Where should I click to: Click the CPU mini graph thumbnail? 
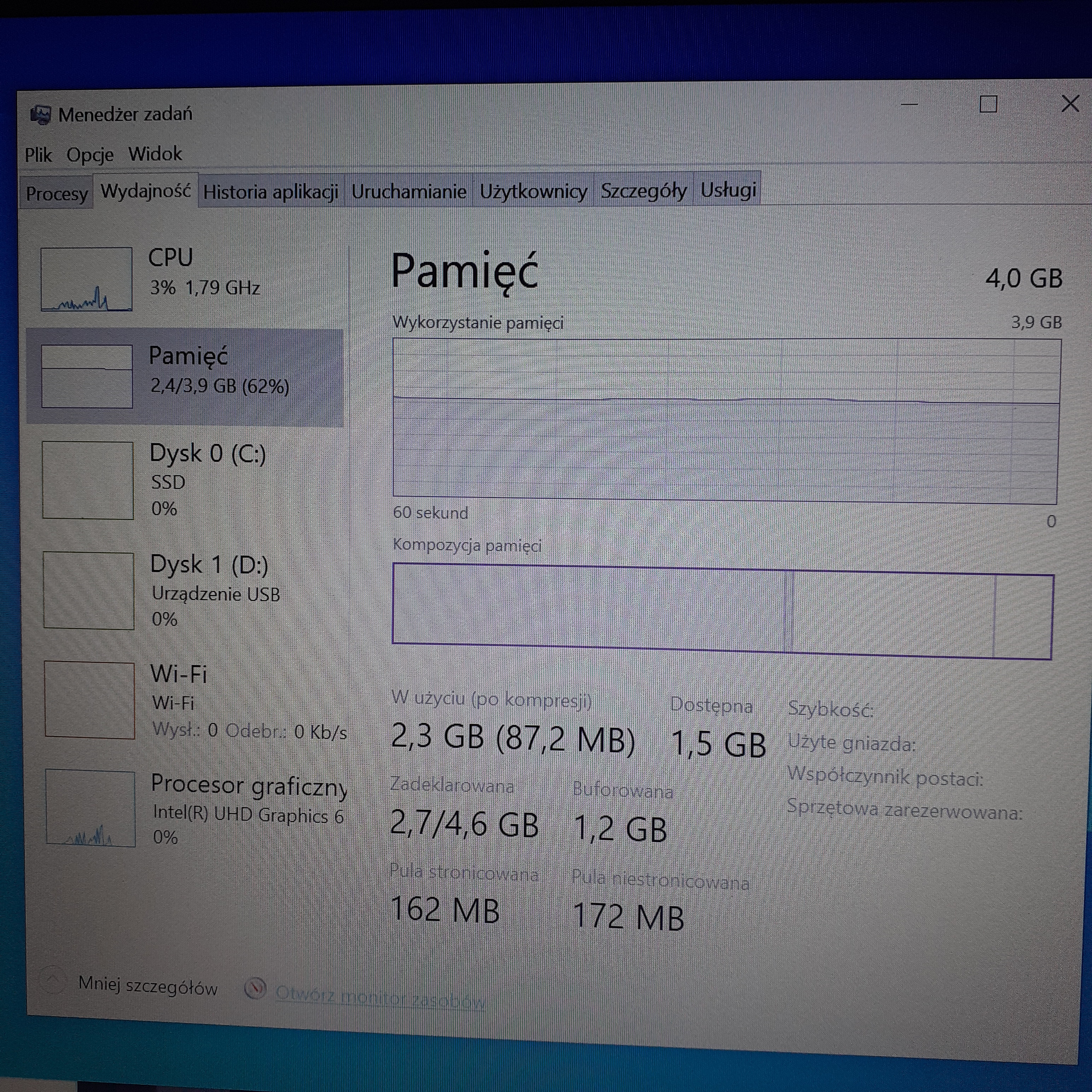point(87,279)
